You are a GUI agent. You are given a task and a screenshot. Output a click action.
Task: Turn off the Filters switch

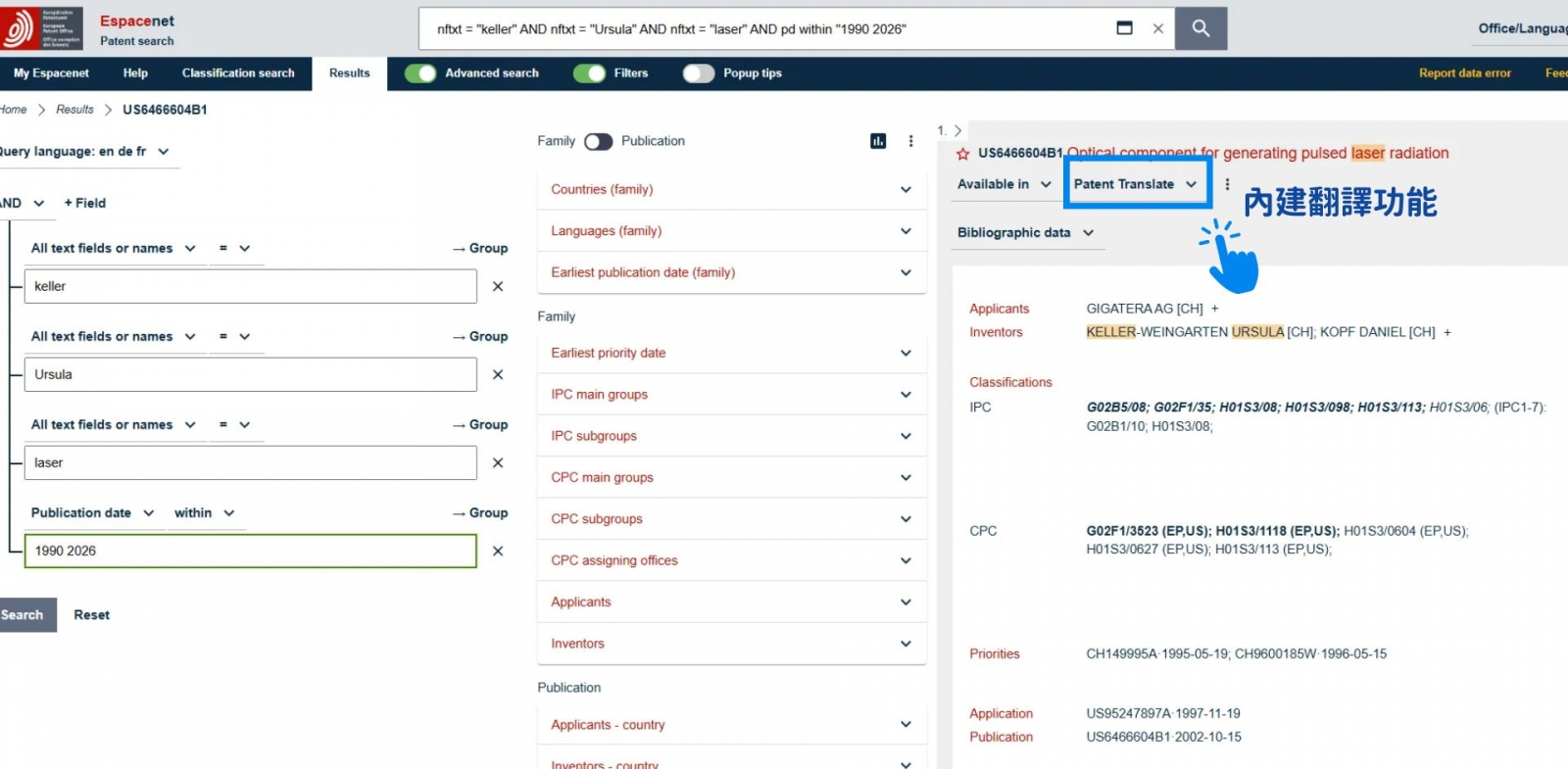[x=590, y=73]
